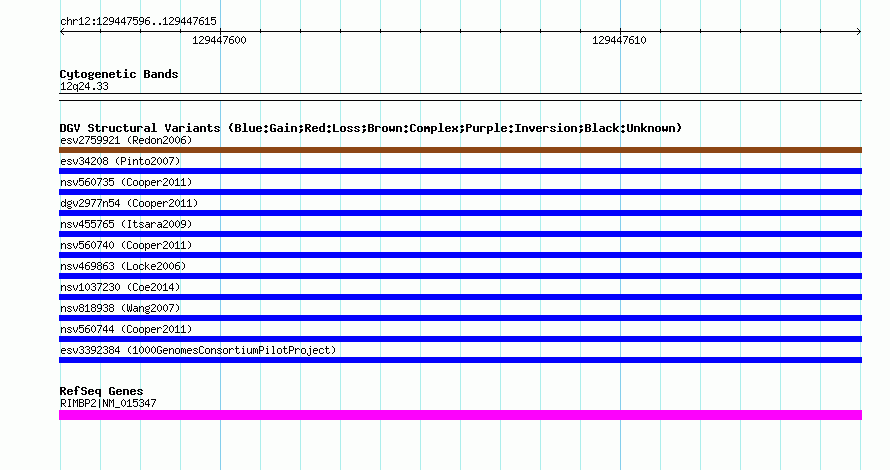Click the blue bar under dgv2977n54
Screen dimensions: 890x470
pyautogui.click(x=460, y=213)
